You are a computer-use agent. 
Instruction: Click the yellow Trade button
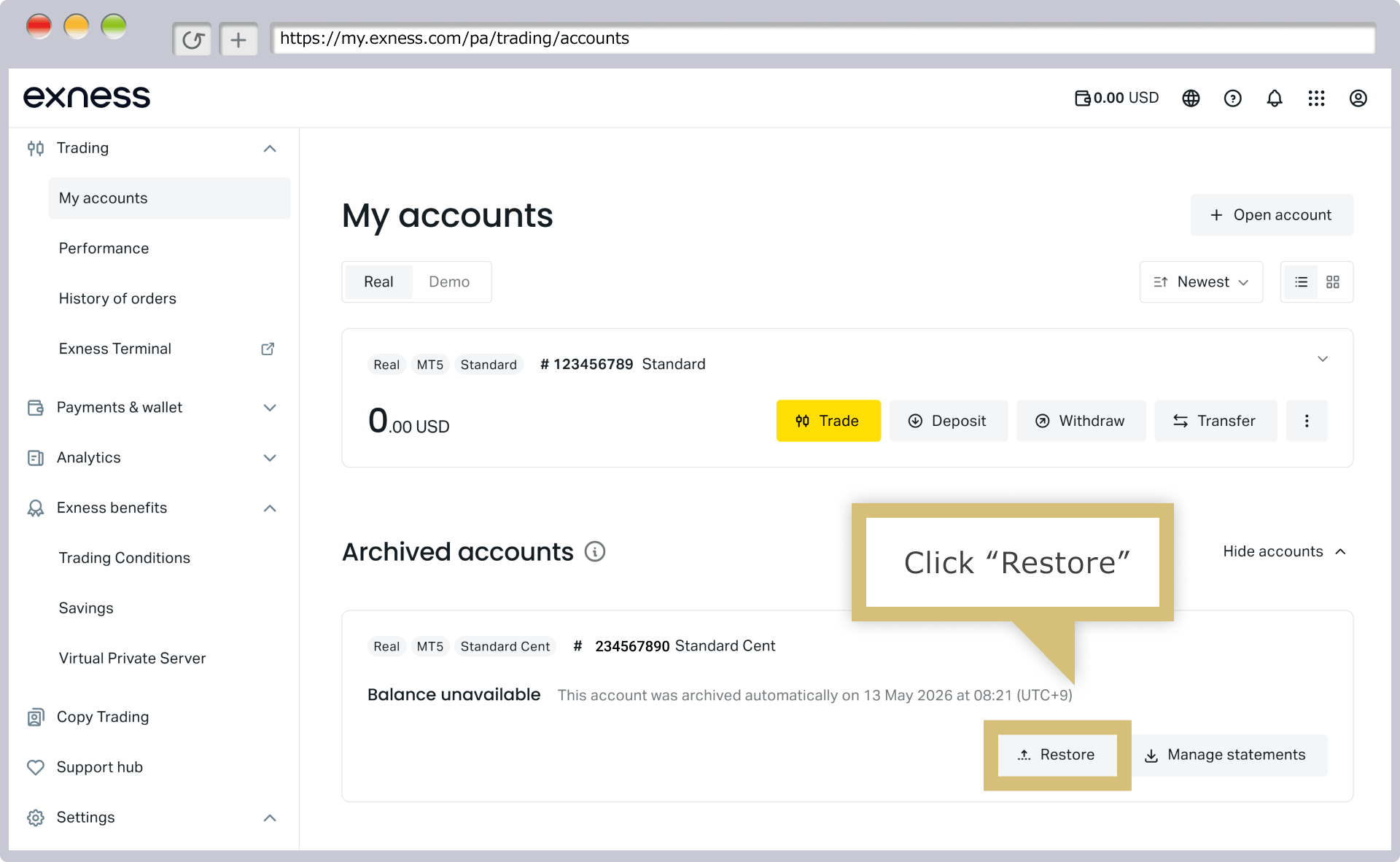(828, 421)
